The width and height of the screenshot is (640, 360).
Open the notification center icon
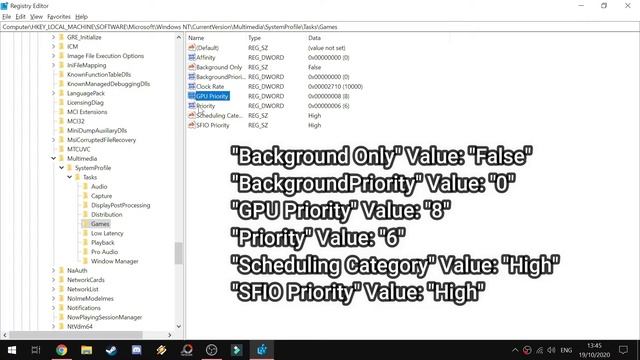coord(623,350)
